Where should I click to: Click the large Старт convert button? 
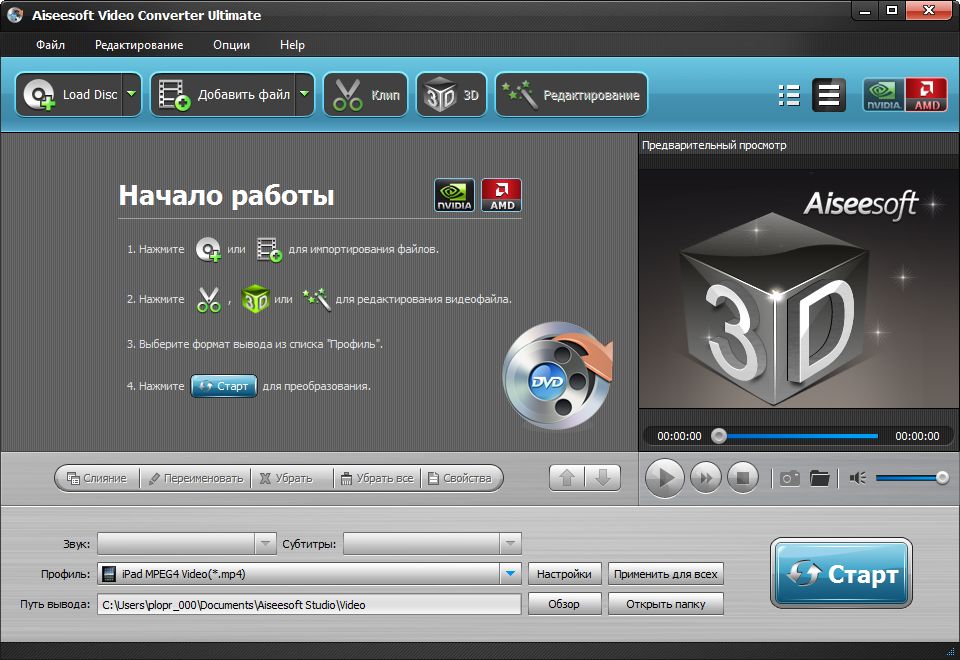coord(842,574)
